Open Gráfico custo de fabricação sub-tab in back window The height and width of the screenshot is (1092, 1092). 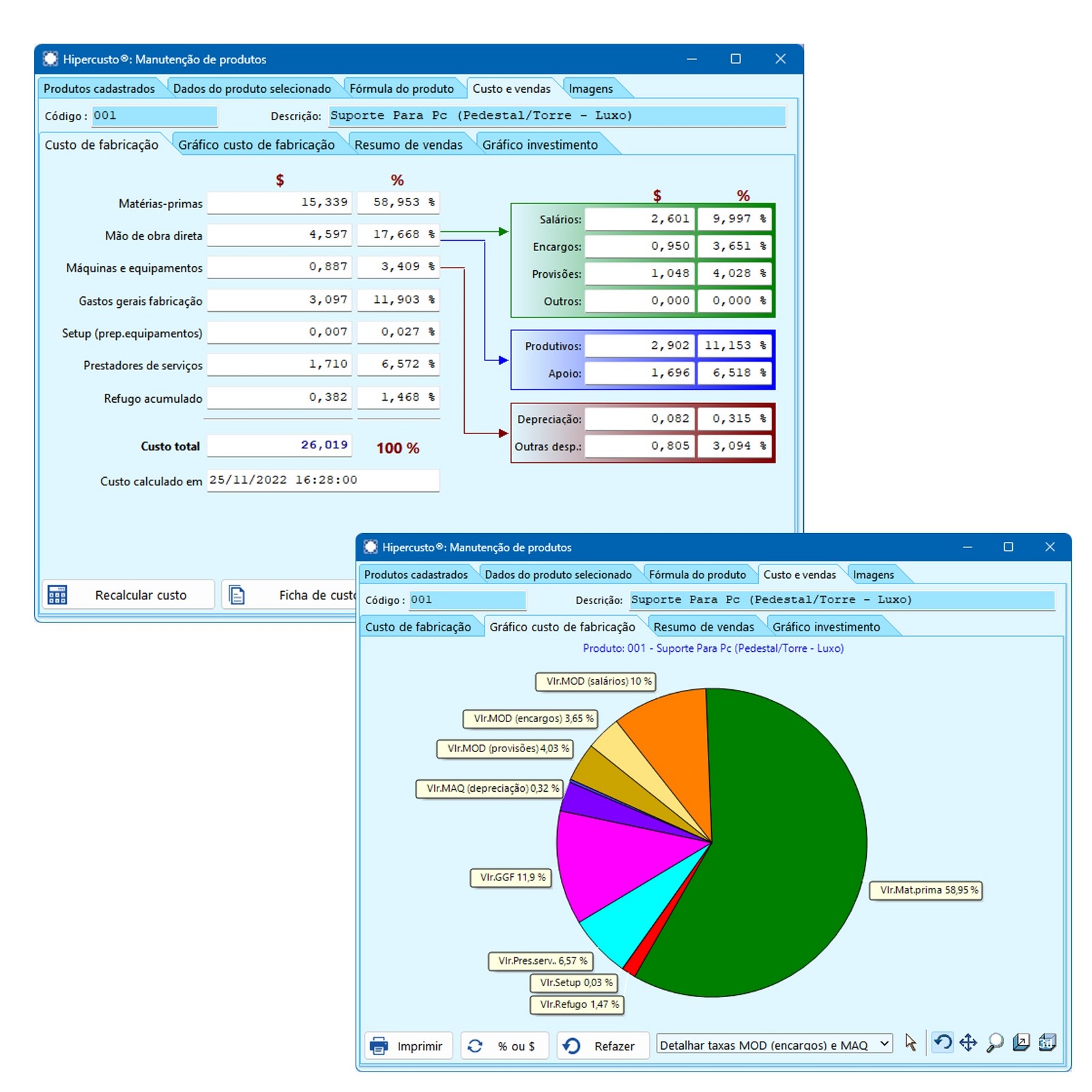(257, 145)
